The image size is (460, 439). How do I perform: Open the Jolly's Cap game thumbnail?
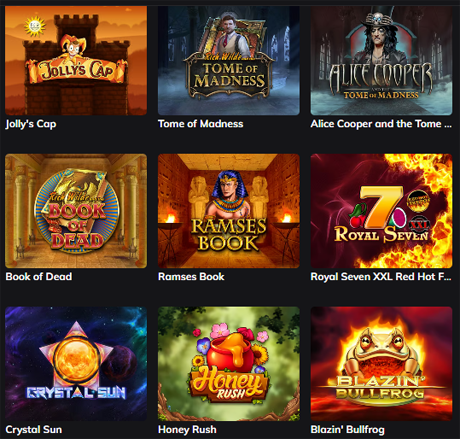[76, 60]
